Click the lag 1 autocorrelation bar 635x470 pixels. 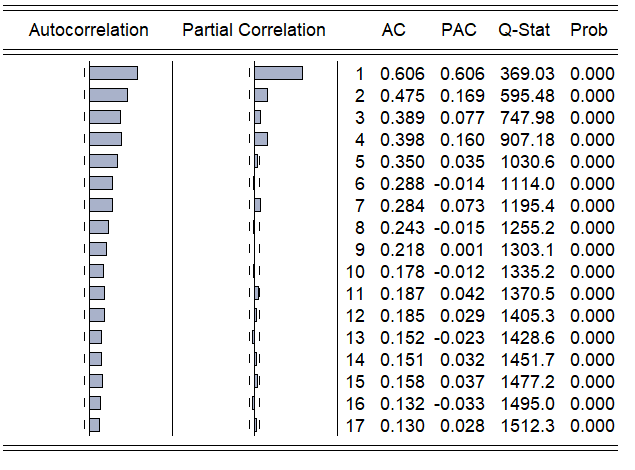pos(113,73)
